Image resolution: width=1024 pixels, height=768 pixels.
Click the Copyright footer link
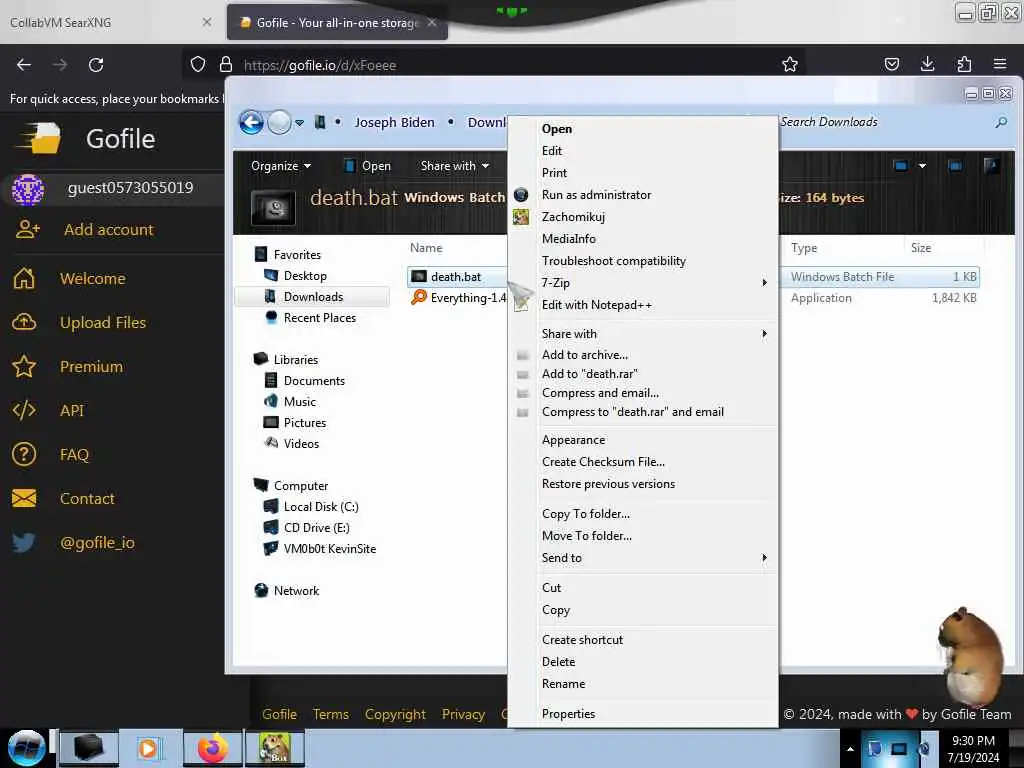395,714
